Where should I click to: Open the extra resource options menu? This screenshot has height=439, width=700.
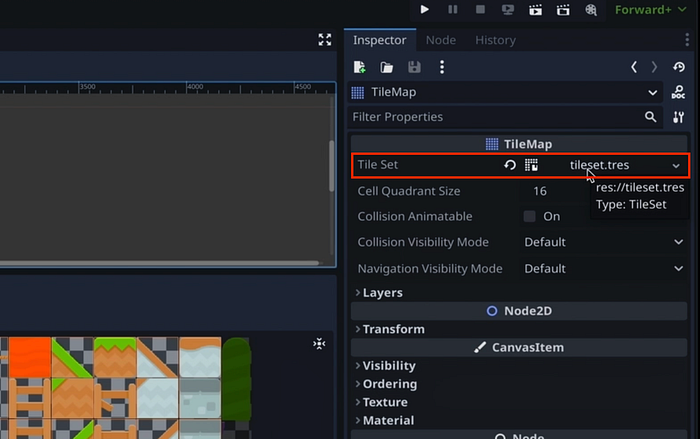[442, 67]
